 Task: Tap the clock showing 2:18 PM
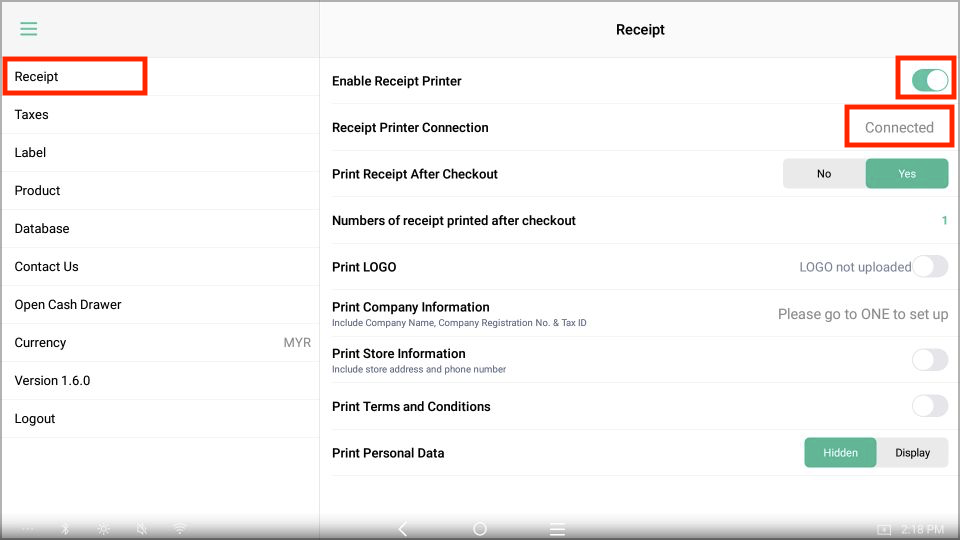pos(922,530)
